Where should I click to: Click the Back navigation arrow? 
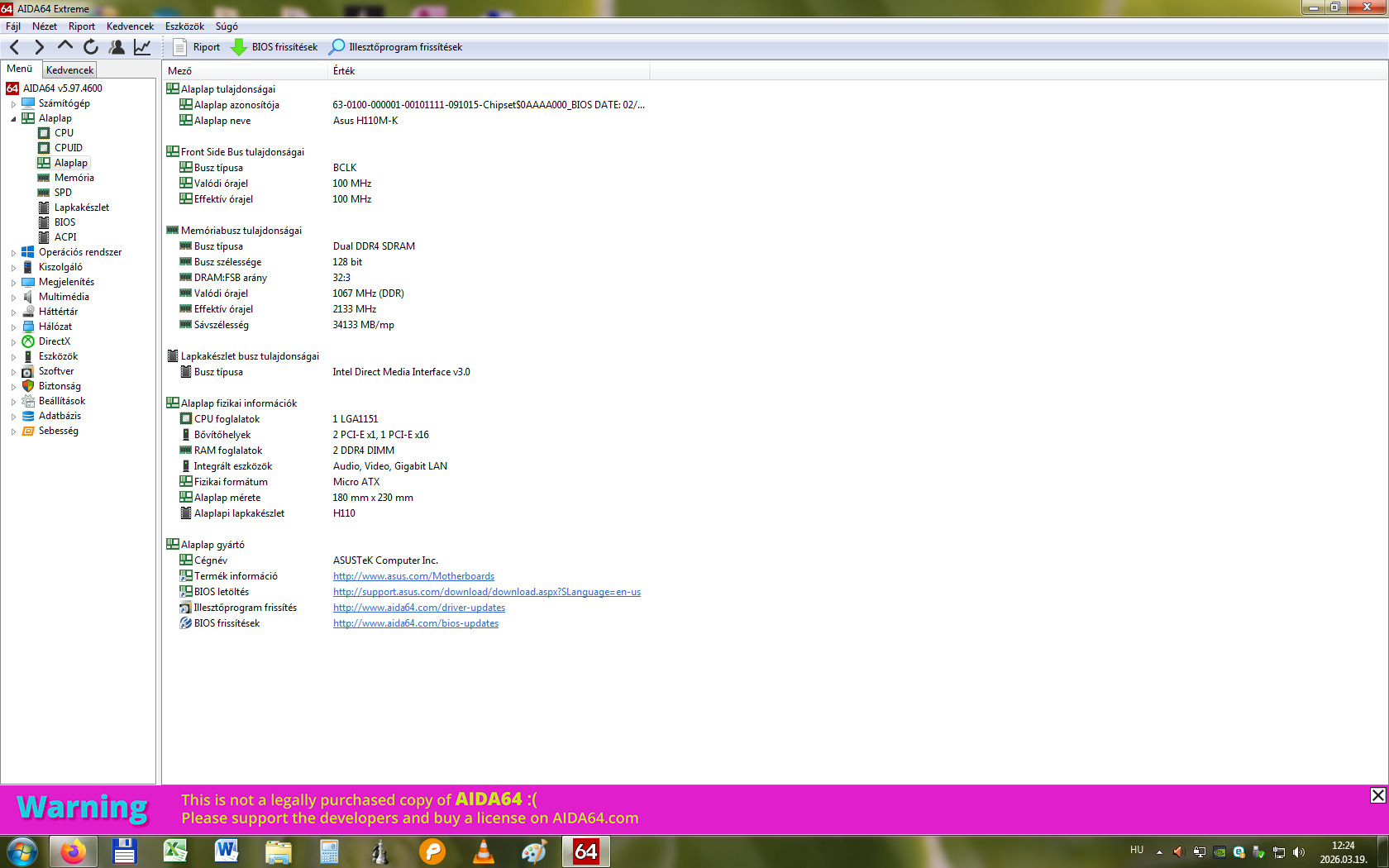[x=14, y=47]
